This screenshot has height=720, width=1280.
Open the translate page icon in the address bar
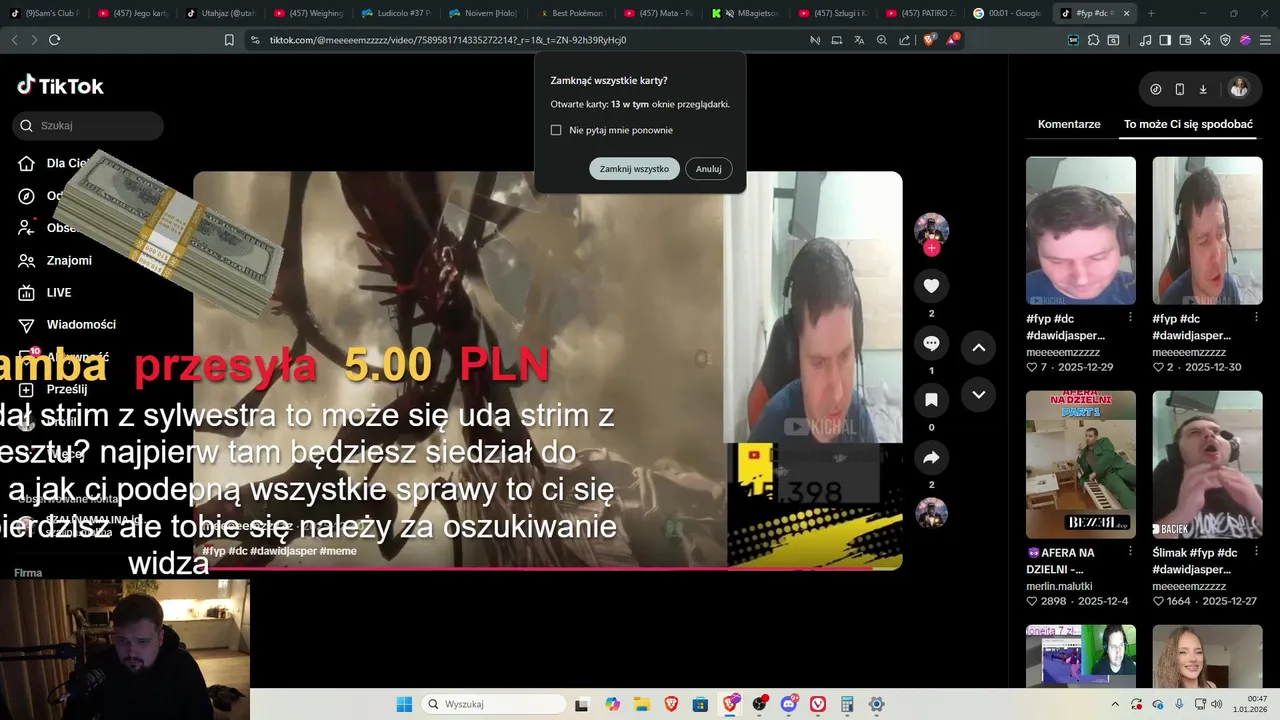click(859, 40)
